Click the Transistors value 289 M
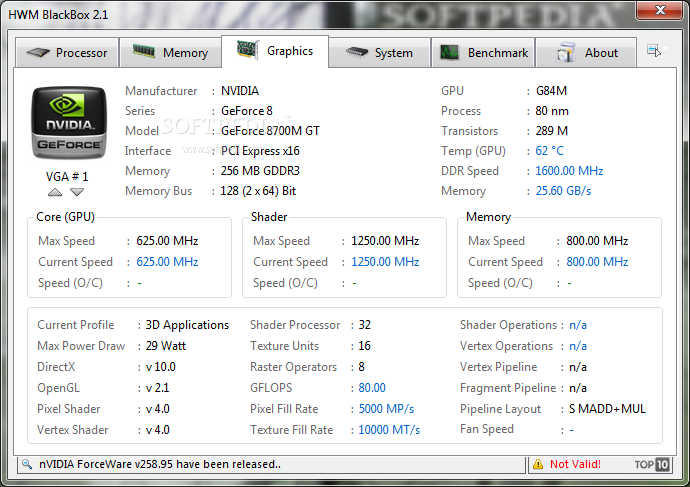 (x=551, y=131)
